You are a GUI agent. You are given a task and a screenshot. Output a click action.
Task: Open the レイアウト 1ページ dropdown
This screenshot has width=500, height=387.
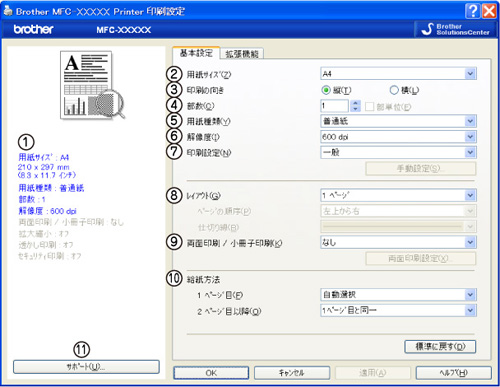pyautogui.click(x=398, y=195)
